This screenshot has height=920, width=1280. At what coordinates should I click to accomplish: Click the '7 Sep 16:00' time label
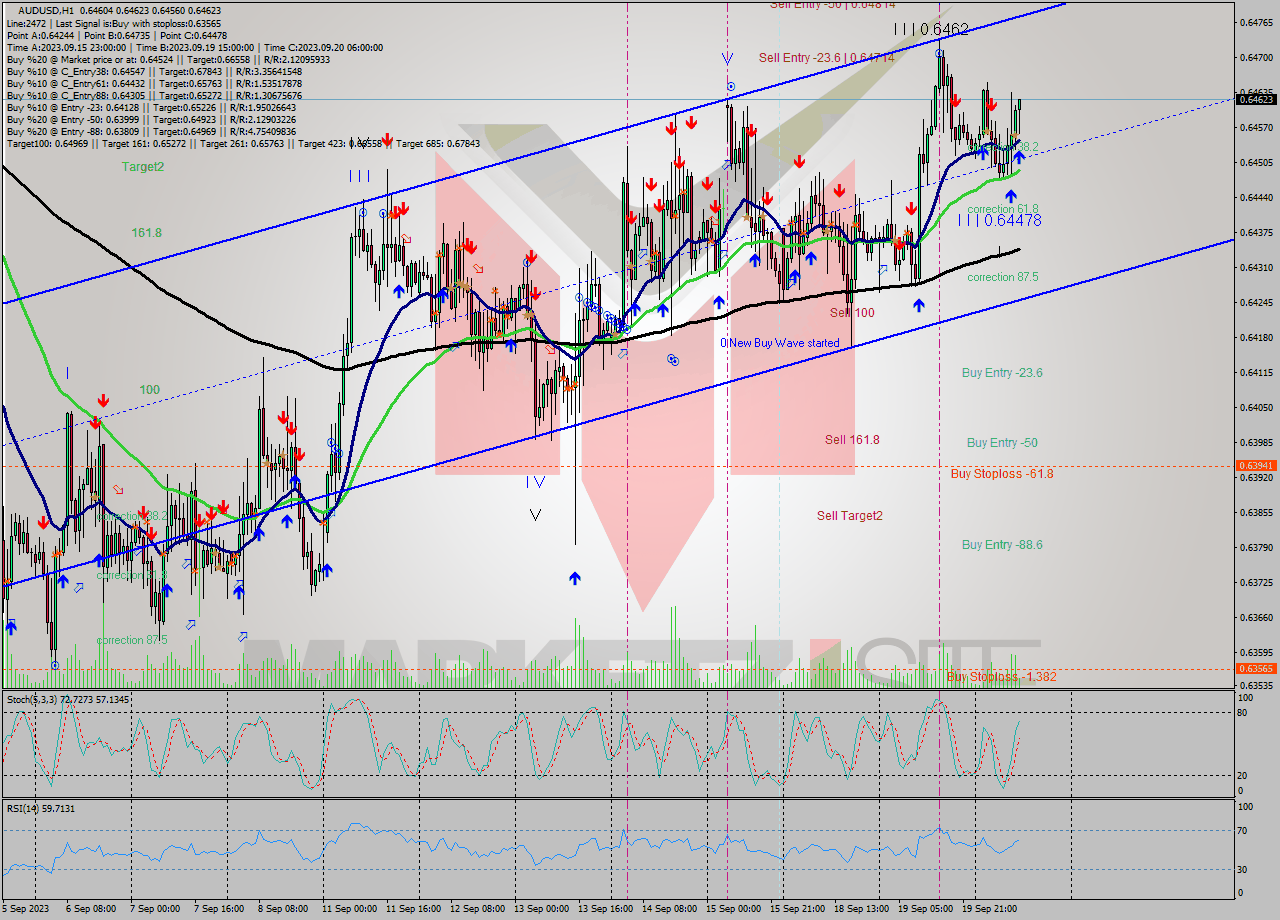(217, 910)
